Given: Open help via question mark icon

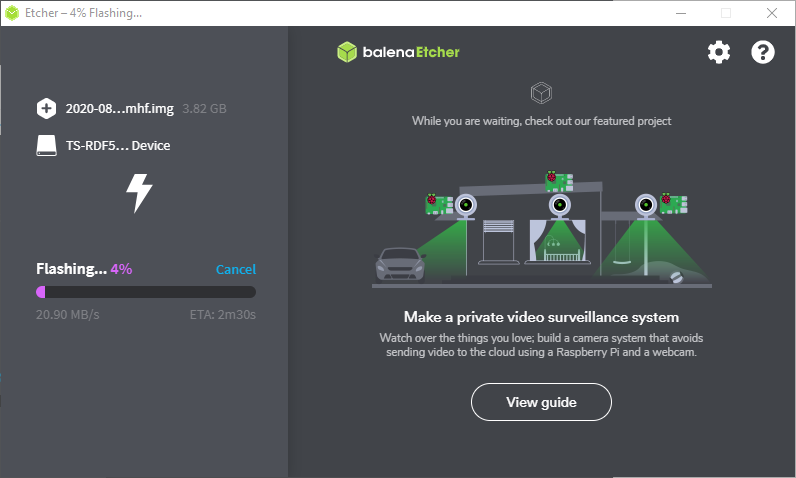Looking at the screenshot, I should pos(762,52).
